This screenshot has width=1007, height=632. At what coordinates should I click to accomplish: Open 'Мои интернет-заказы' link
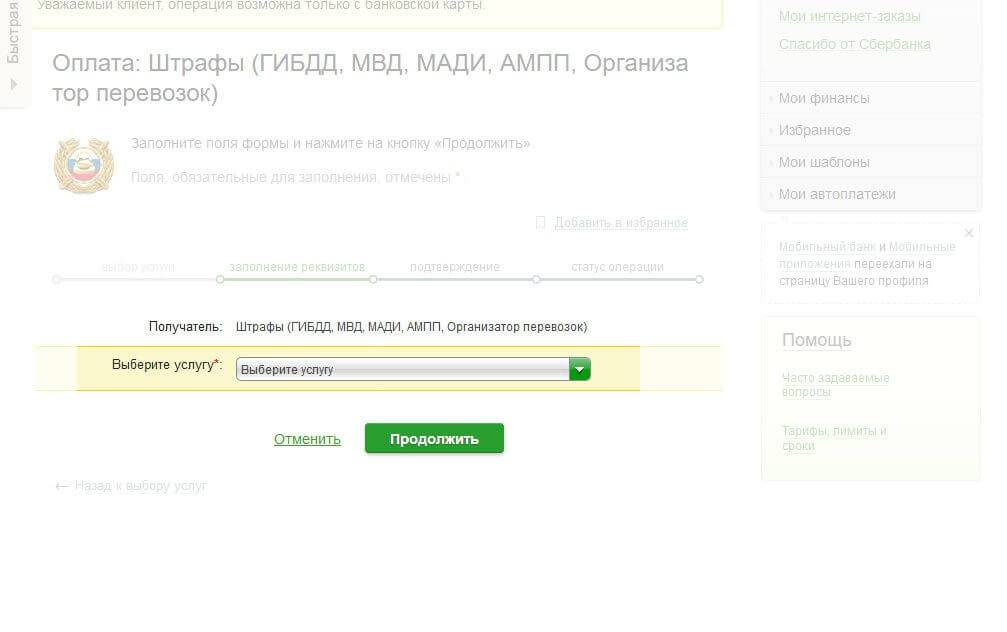(x=849, y=17)
